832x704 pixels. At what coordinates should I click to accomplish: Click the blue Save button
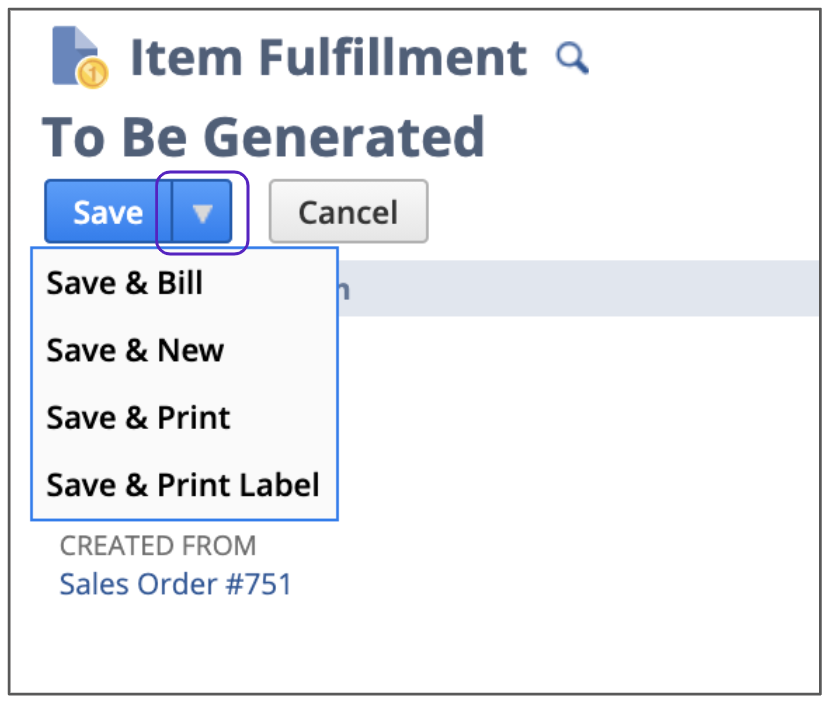click(108, 212)
